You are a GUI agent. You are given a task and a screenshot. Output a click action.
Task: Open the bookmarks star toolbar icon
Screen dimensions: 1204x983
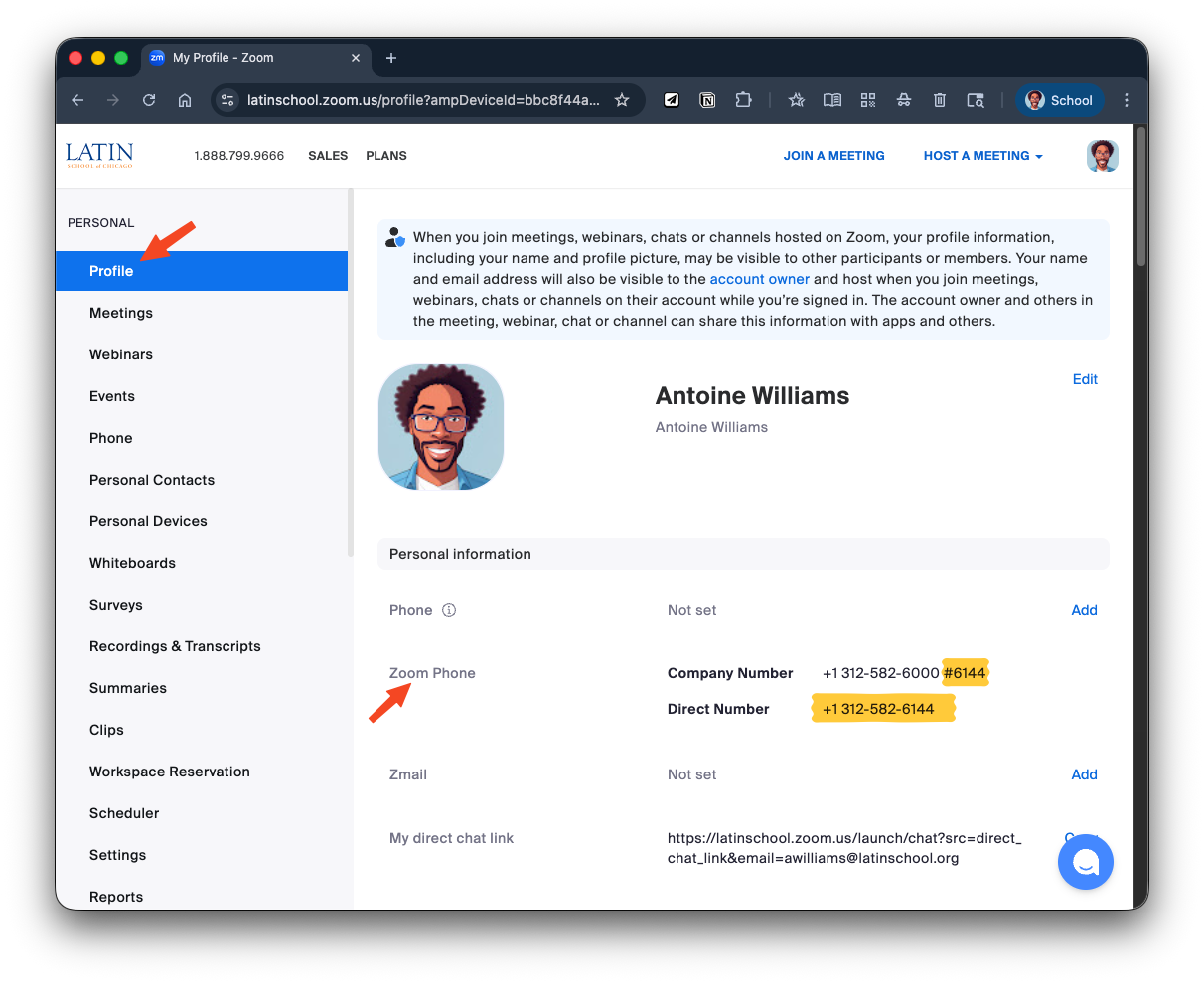click(797, 100)
